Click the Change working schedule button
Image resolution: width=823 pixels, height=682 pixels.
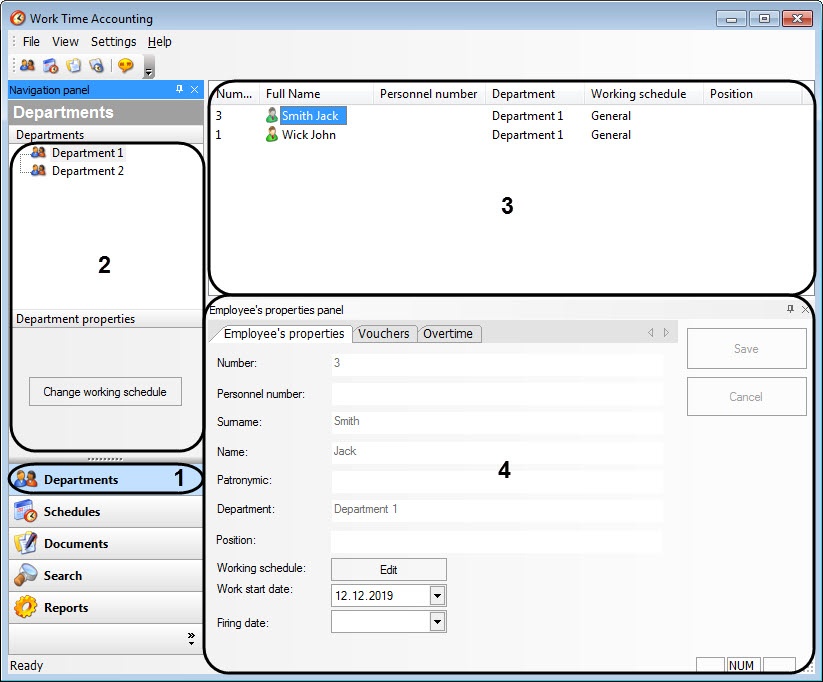[105, 392]
